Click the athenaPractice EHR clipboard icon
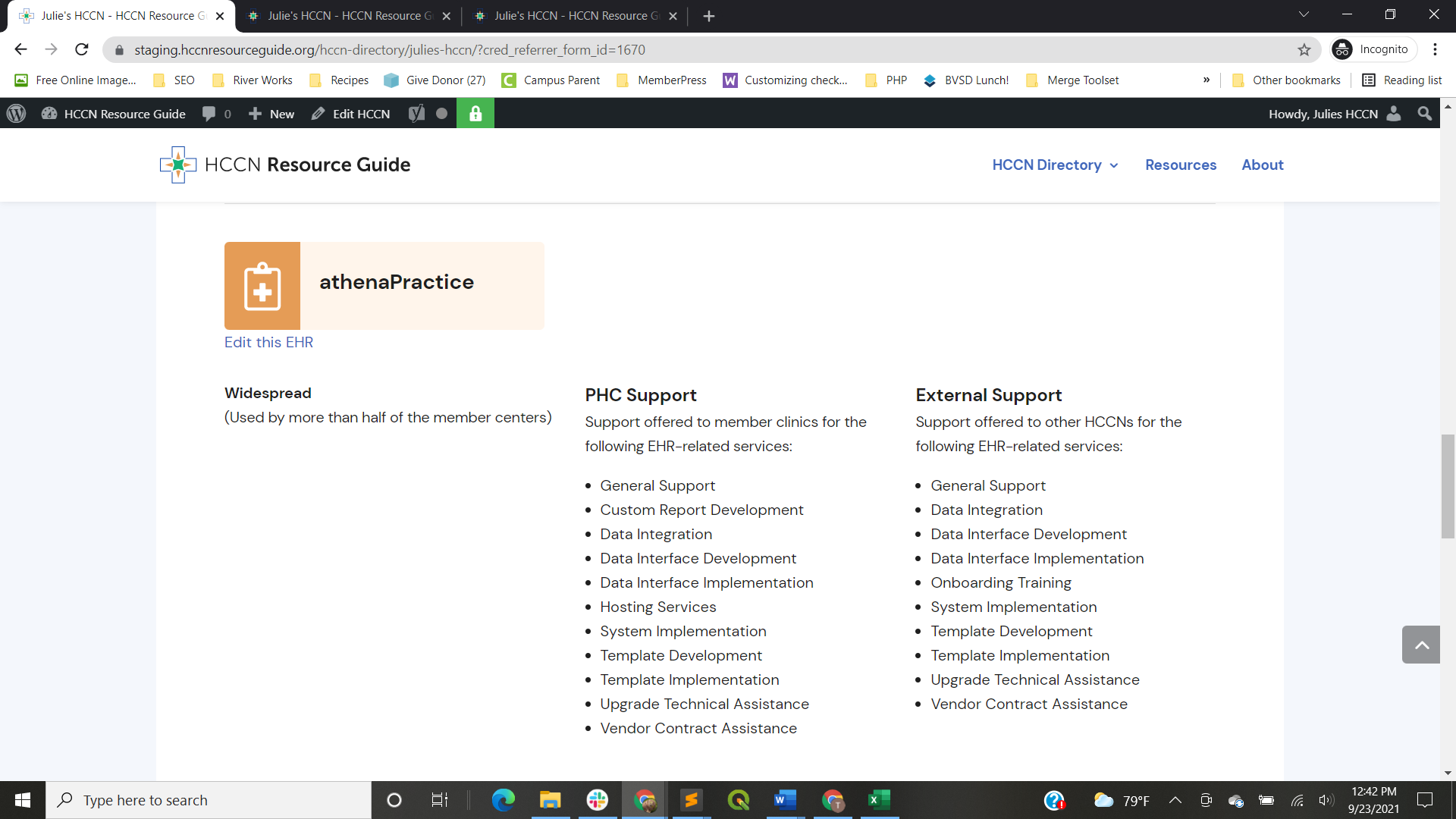Screen dimensions: 1456x819 click(262, 286)
